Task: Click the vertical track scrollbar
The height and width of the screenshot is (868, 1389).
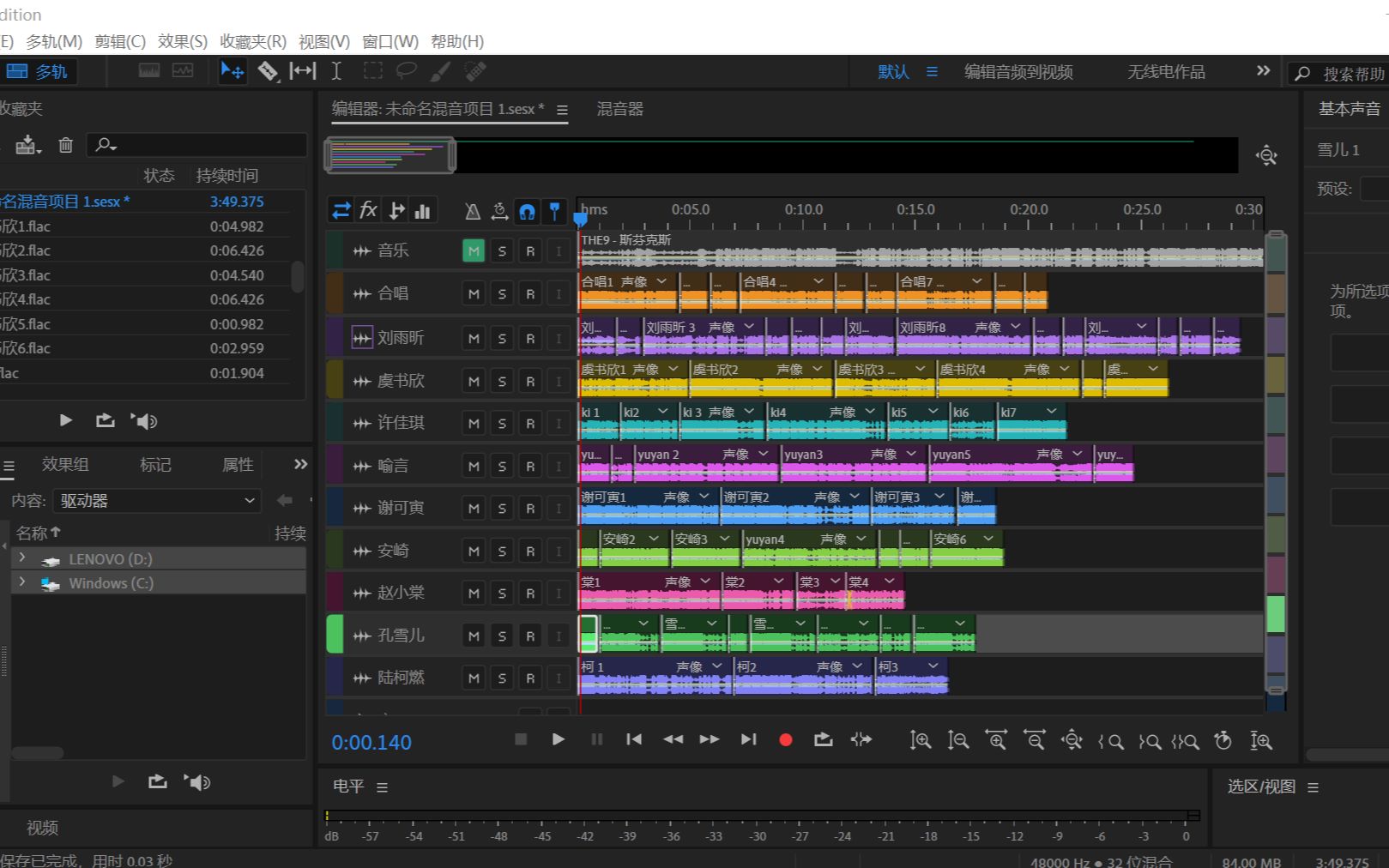Action: coord(1276,461)
